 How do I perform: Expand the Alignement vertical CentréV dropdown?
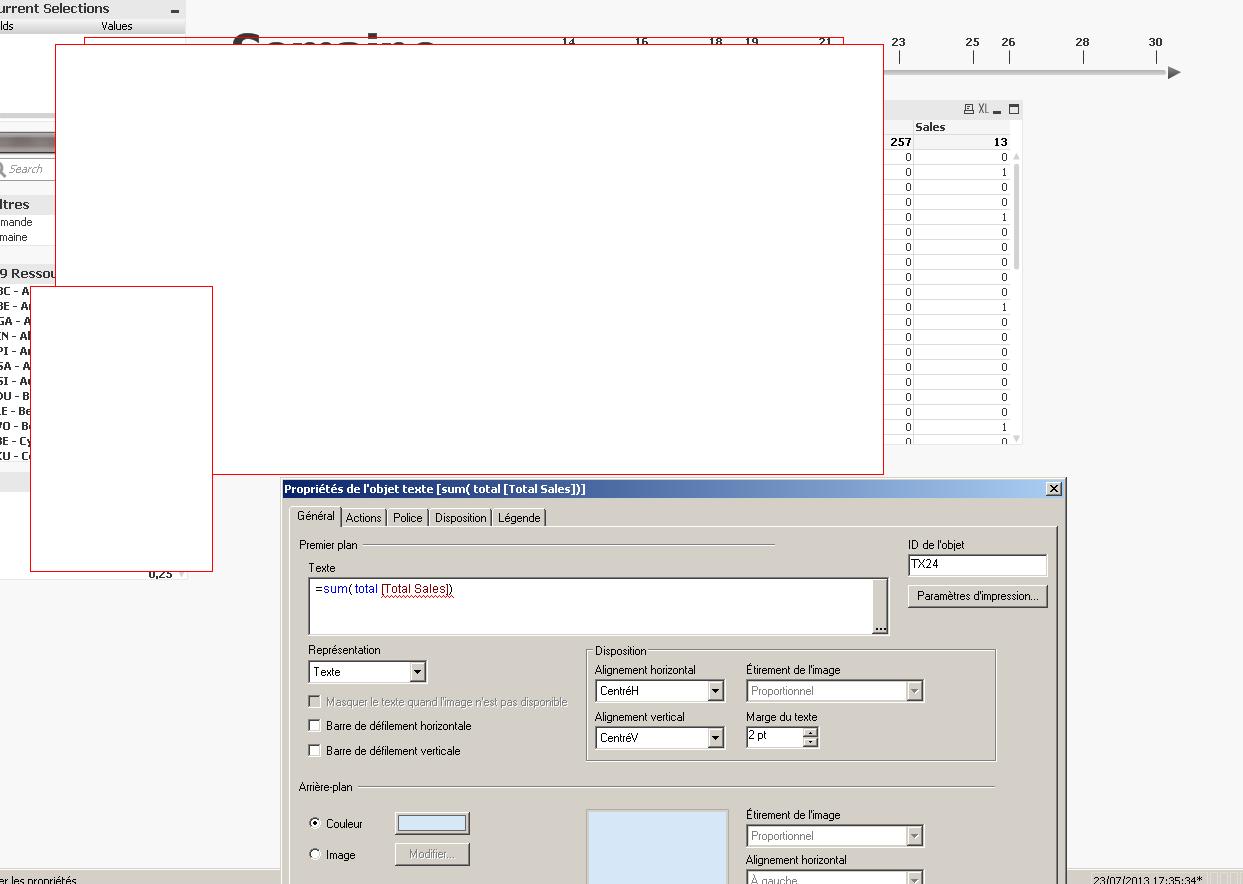715,738
